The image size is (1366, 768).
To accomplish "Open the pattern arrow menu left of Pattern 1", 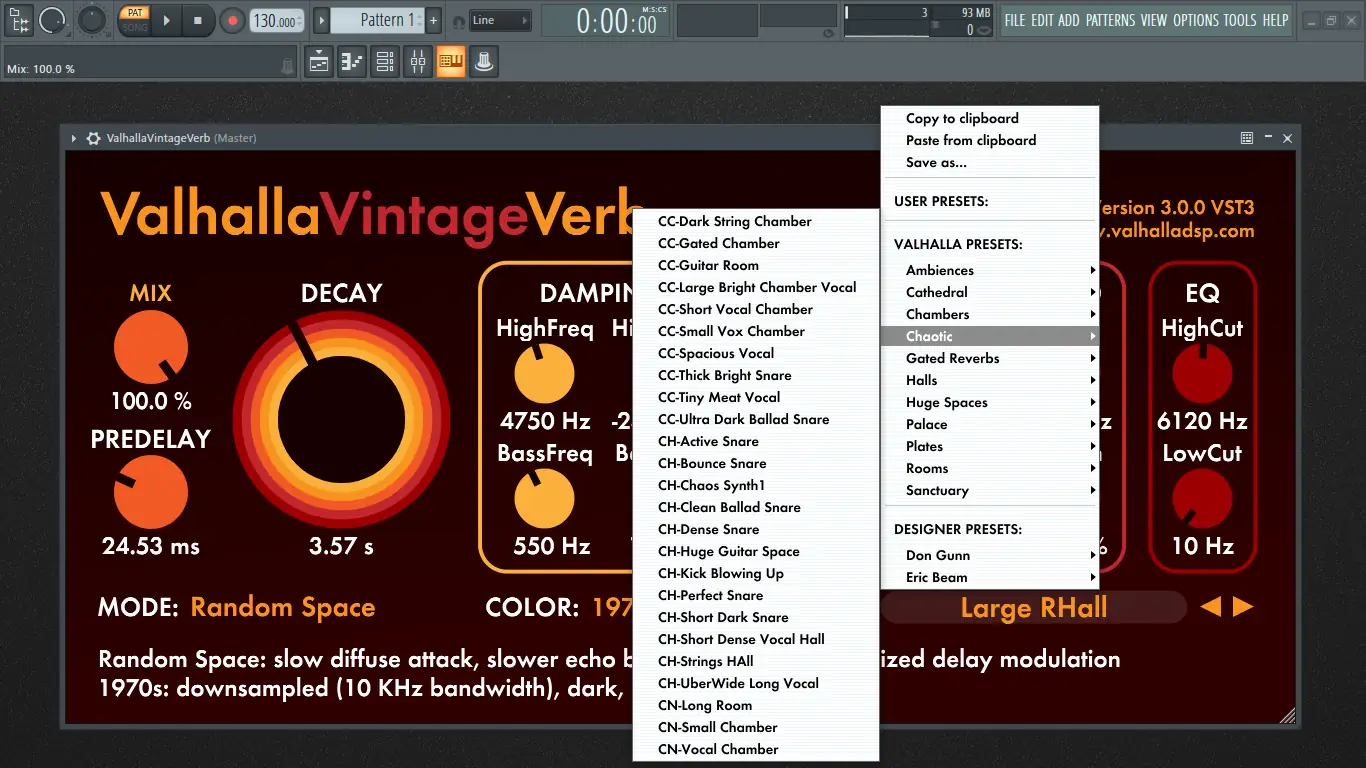I will click(321, 20).
